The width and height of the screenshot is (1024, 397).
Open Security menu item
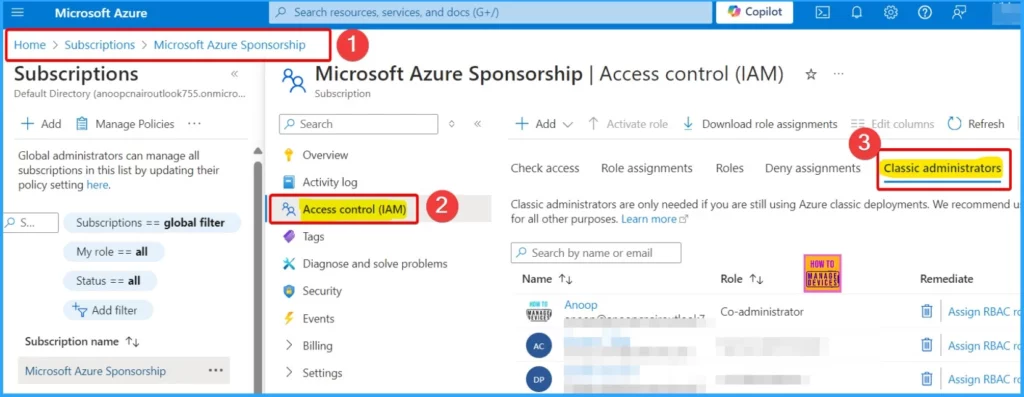coord(322,291)
